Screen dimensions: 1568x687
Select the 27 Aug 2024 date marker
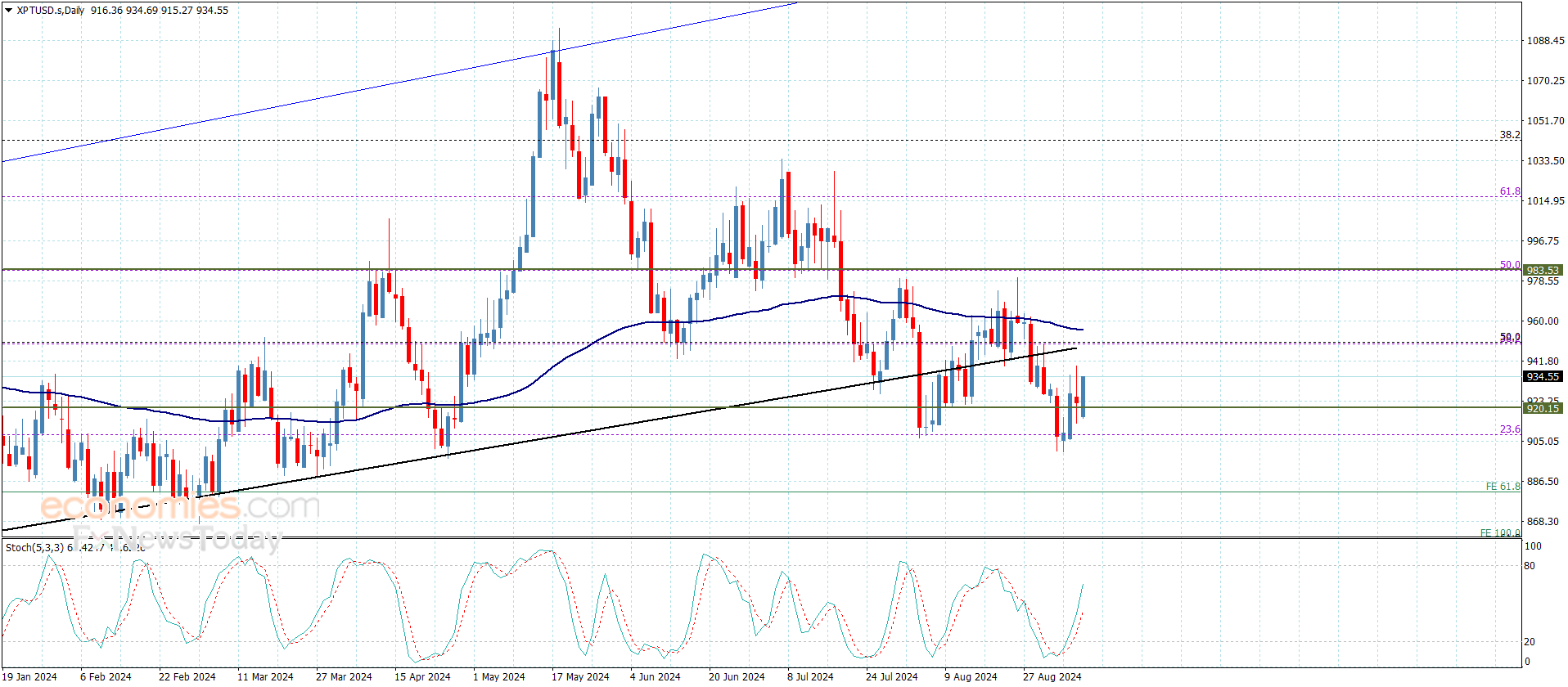(x=1052, y=676)
